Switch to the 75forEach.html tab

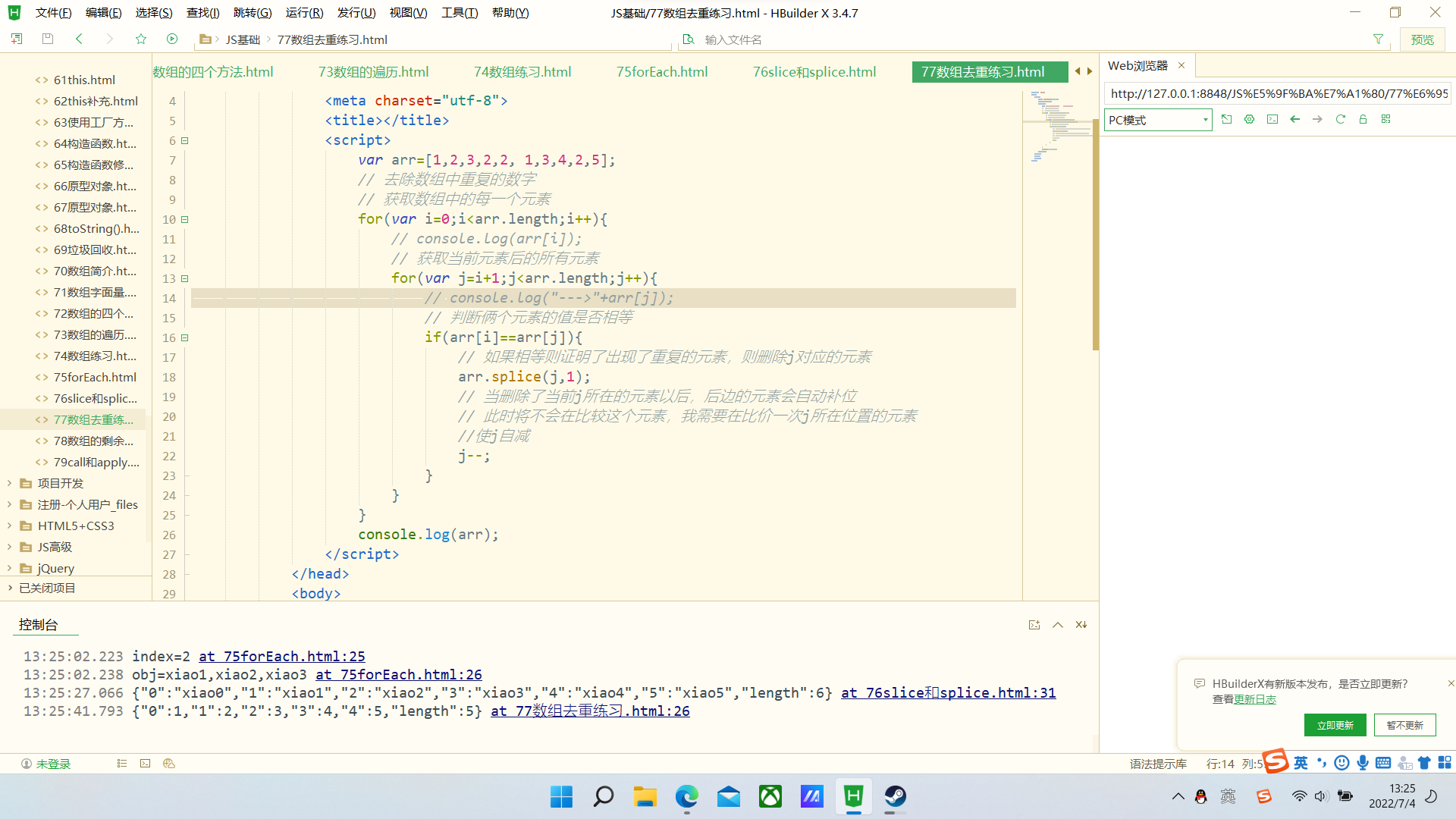coord(661,71)
